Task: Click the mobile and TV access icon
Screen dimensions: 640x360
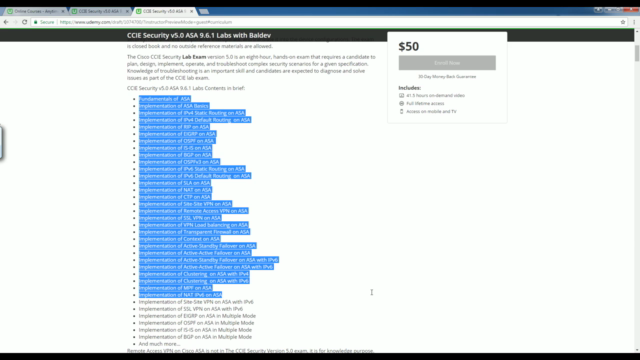Action: (x=401, y=111)
